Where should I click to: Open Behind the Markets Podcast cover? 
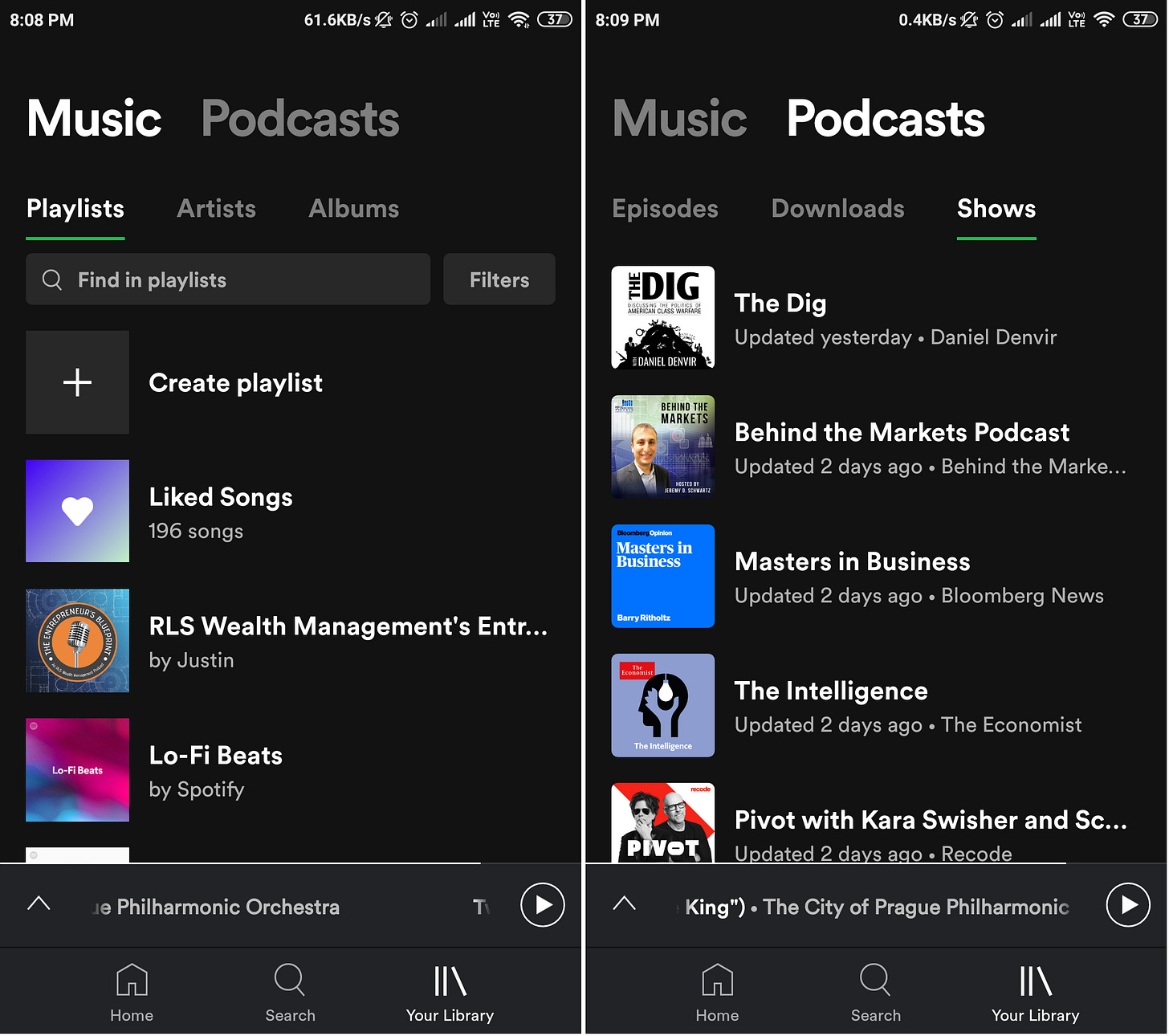pos(662,447)
